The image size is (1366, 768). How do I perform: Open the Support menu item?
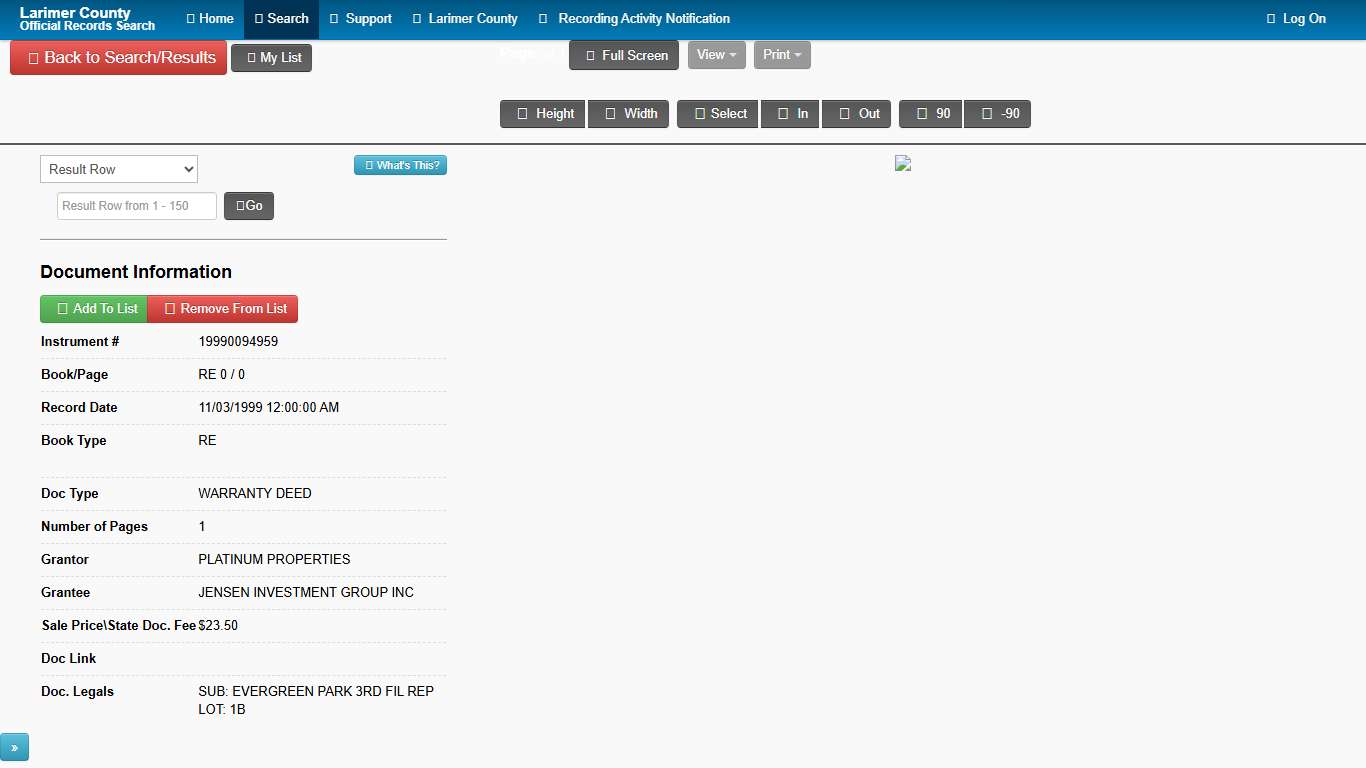pyautogui.click(x=361, y=19)
